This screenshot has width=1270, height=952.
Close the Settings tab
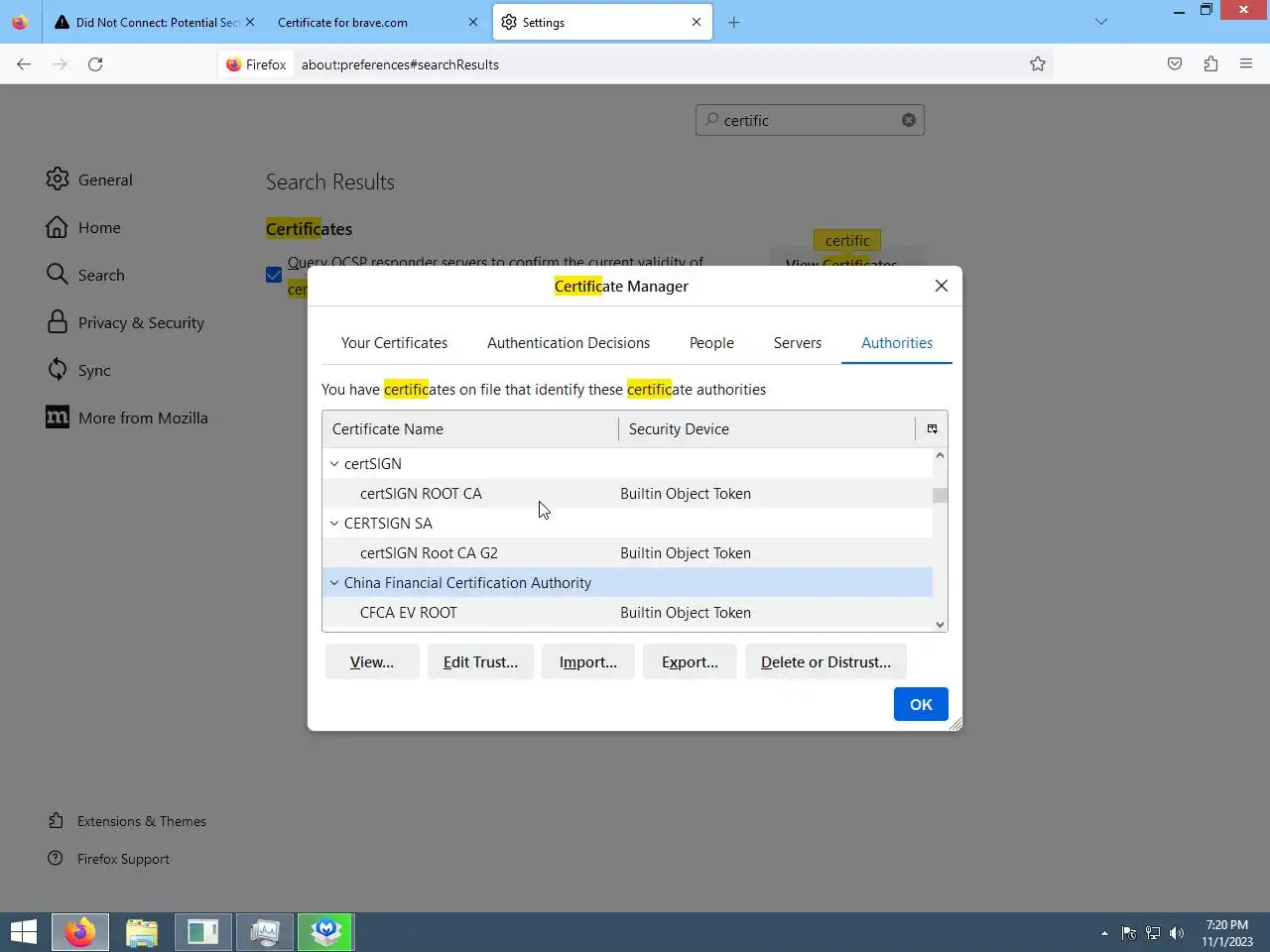pyautogui.click(x=697, y=22)
